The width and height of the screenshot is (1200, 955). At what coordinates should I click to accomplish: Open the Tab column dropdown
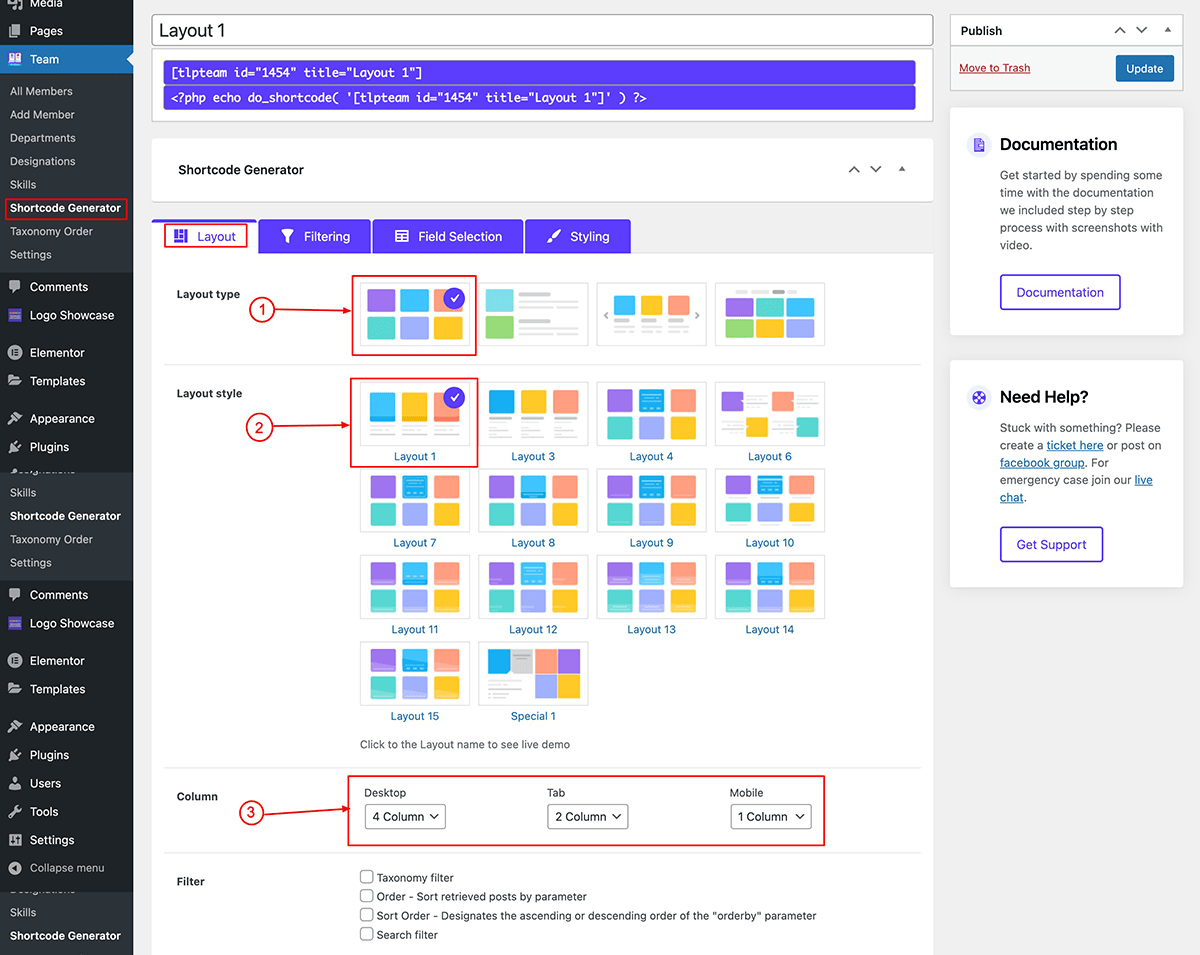pyautogui.click(x=587, y=817)
